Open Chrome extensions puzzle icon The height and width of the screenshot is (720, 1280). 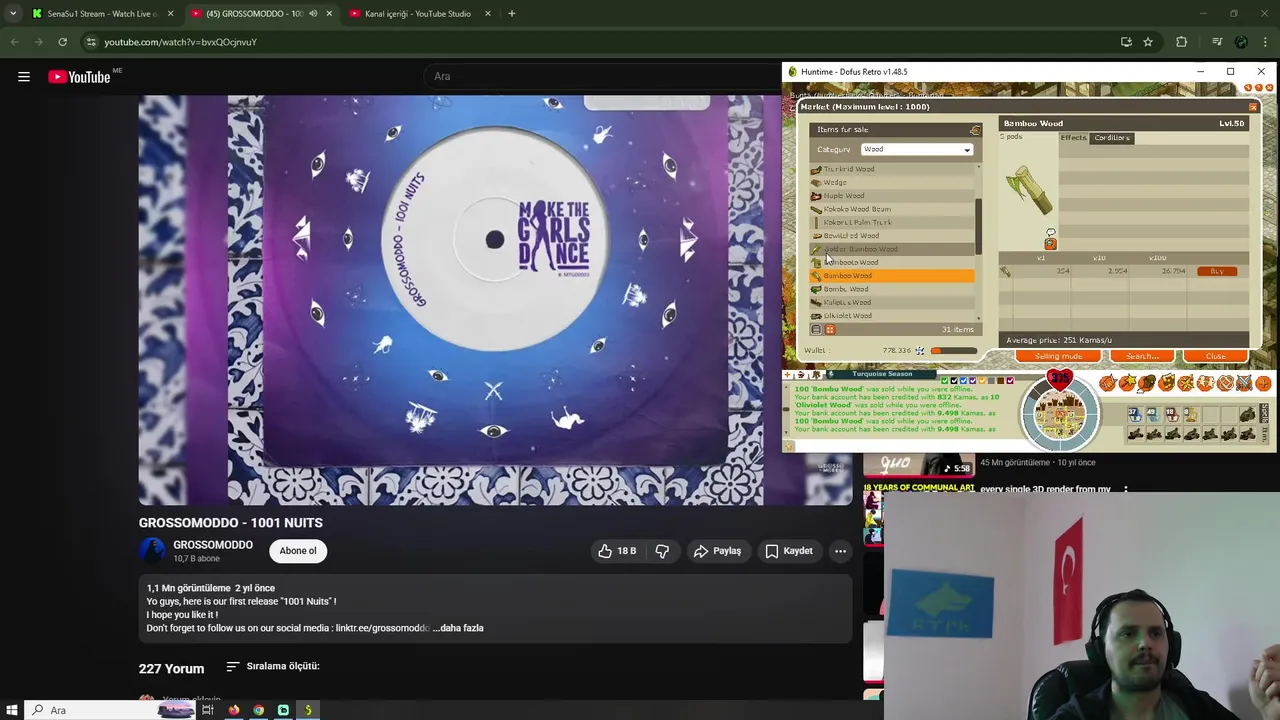[1182, 42]
